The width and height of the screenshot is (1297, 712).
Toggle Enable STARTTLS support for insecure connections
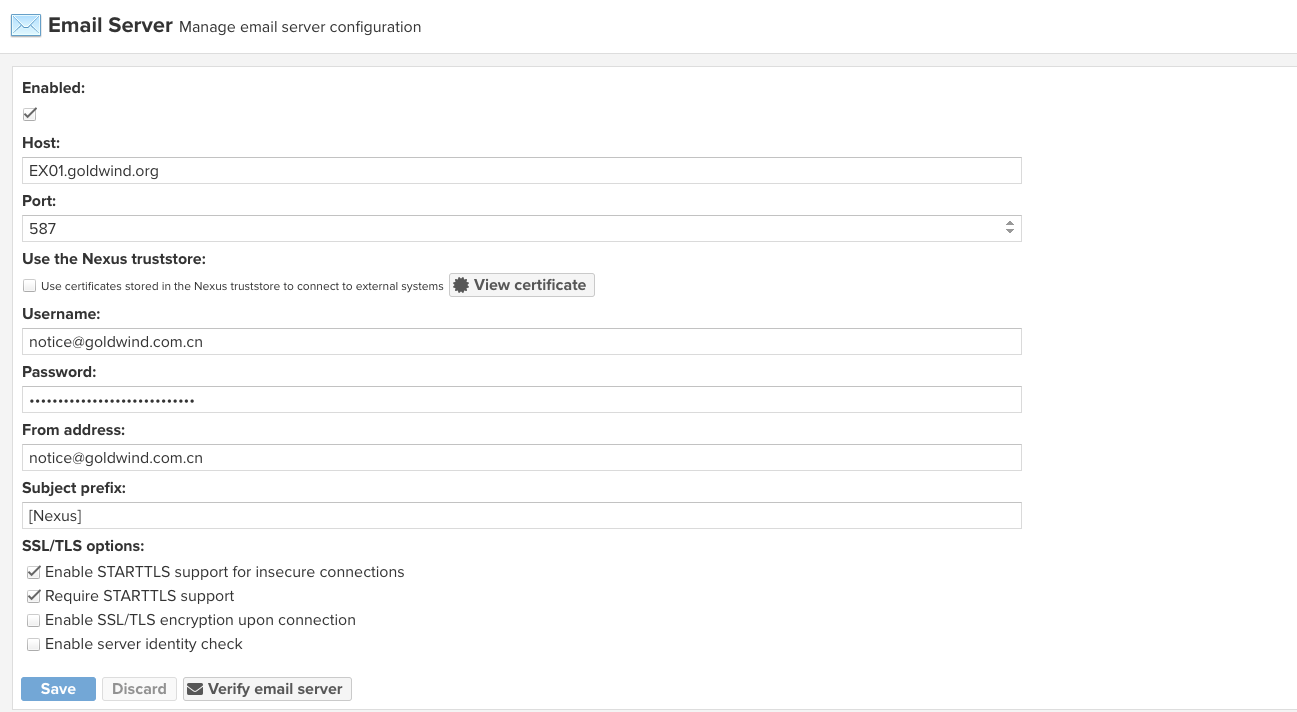[x=34, y=572]
